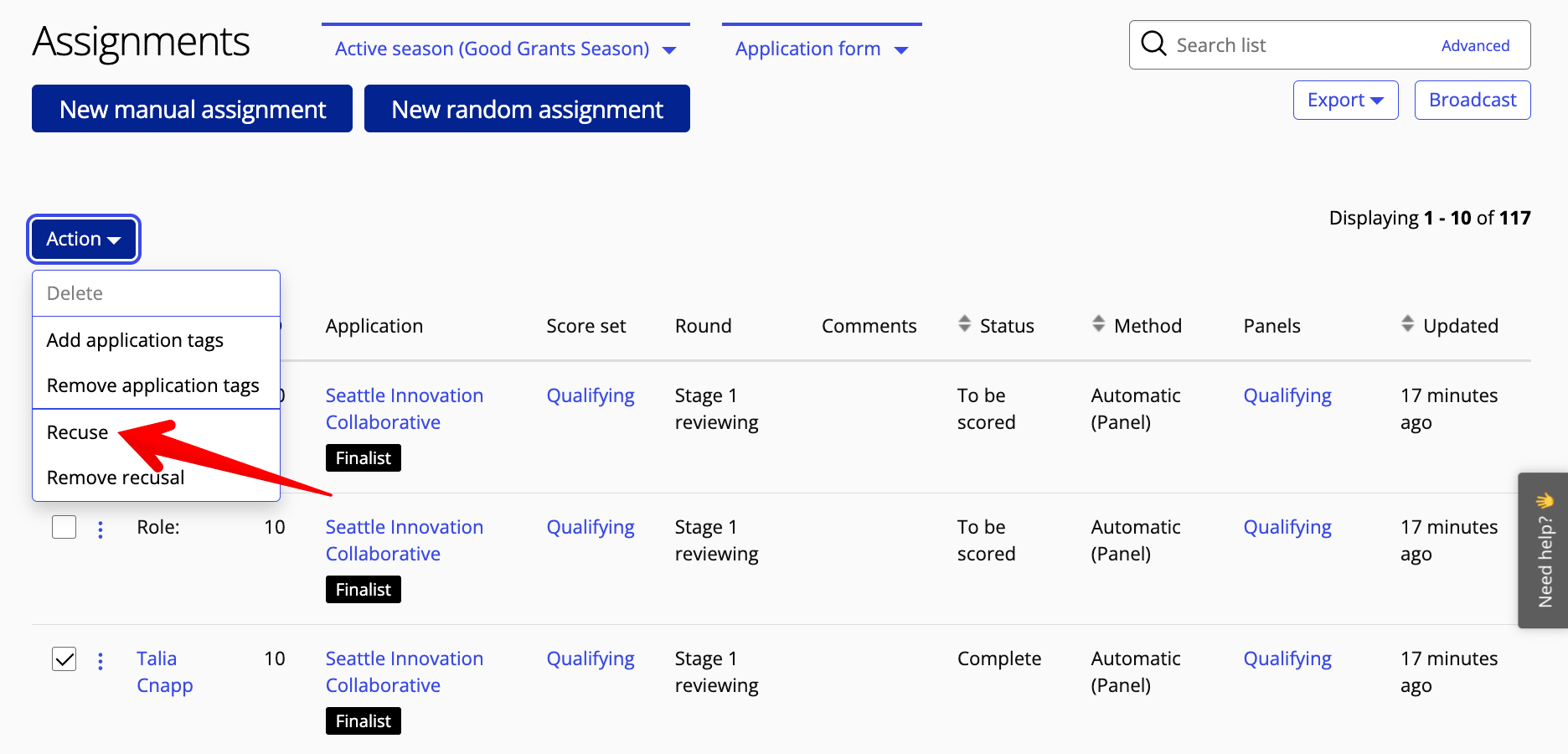This screenshot has width=1568, height=754.
Task: Click the search magnifier icon
Action: 1153,44
